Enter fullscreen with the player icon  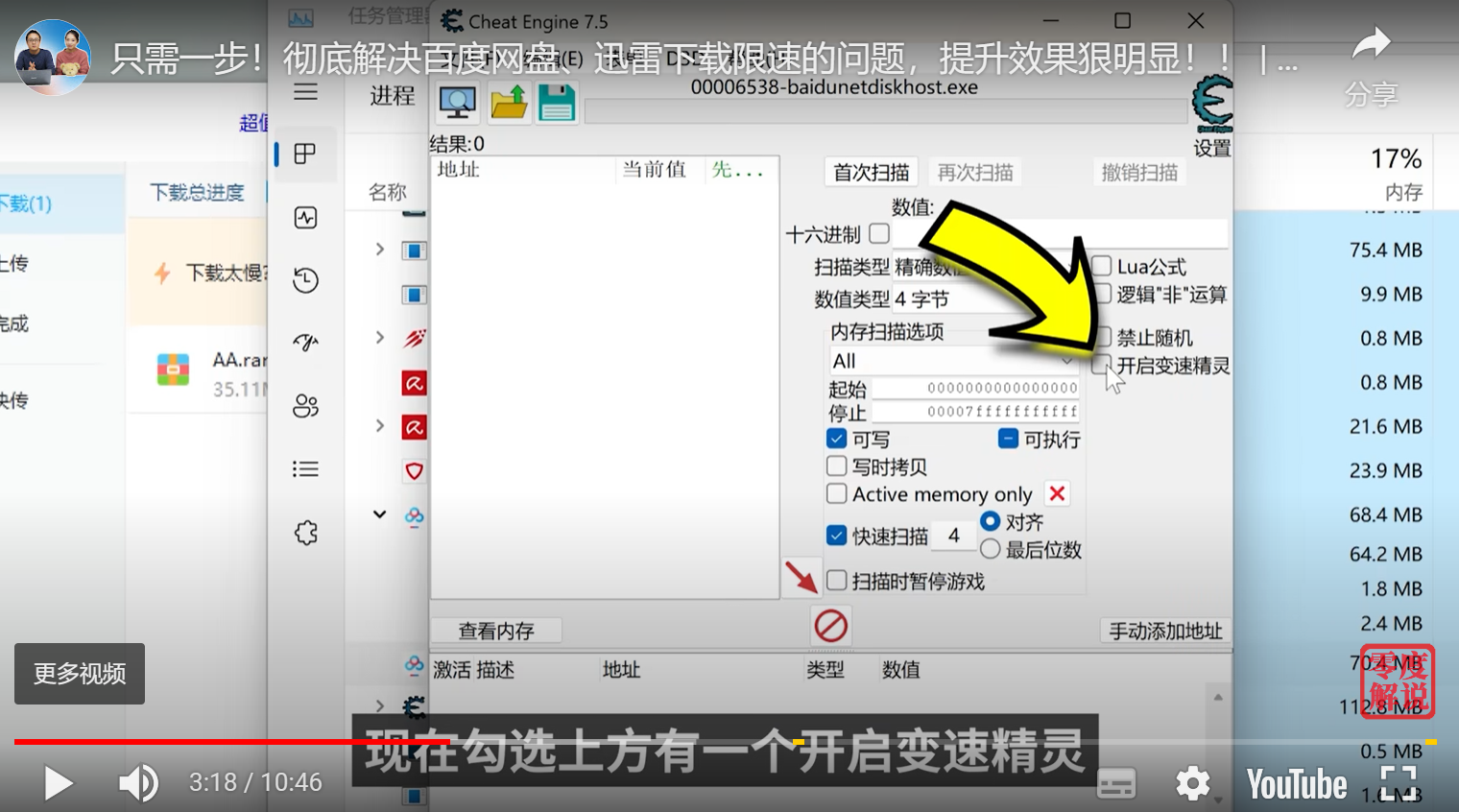click(1399, 783)
